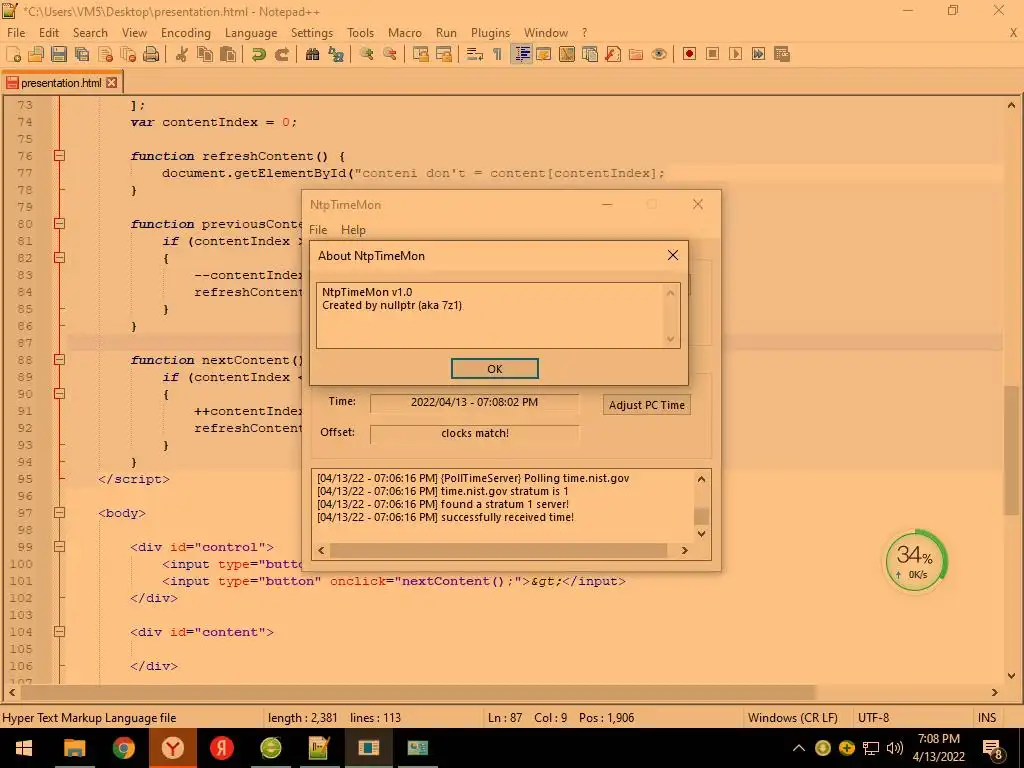Screen dimensions: 1024x768
Task: Collapse the content div fold on line 104
Action: (x=59, y=632)
